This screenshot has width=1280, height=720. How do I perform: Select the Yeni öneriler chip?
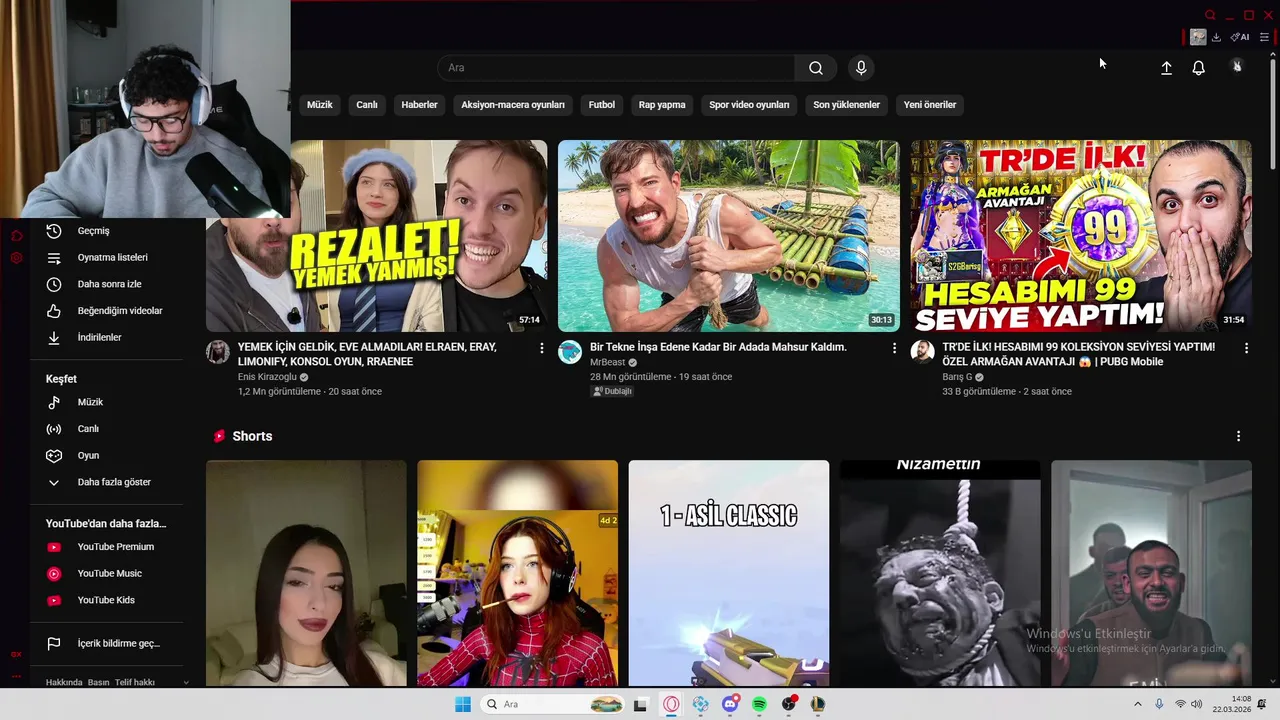(x=930, y=105)
